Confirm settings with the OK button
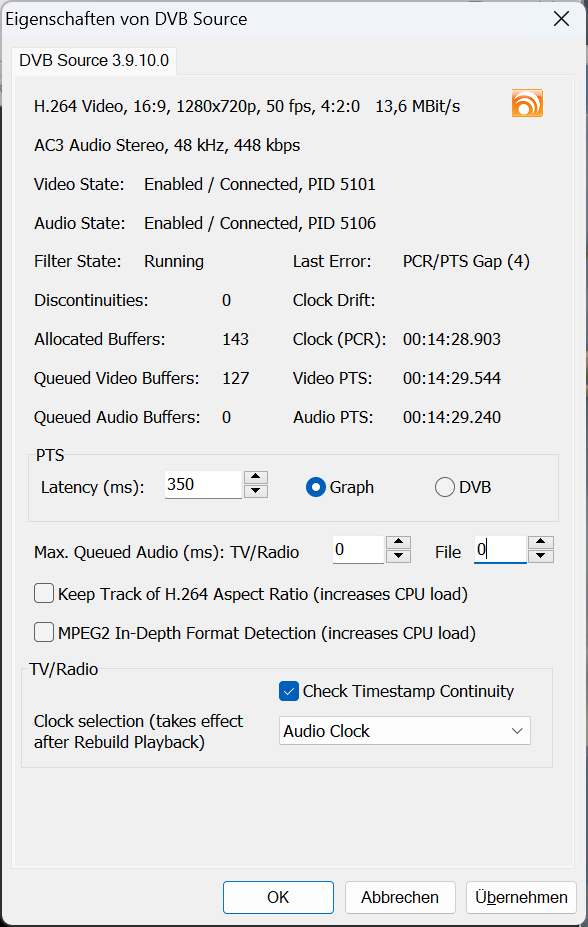Viewport: 588px width, 927px height. (x=278, y=897)
